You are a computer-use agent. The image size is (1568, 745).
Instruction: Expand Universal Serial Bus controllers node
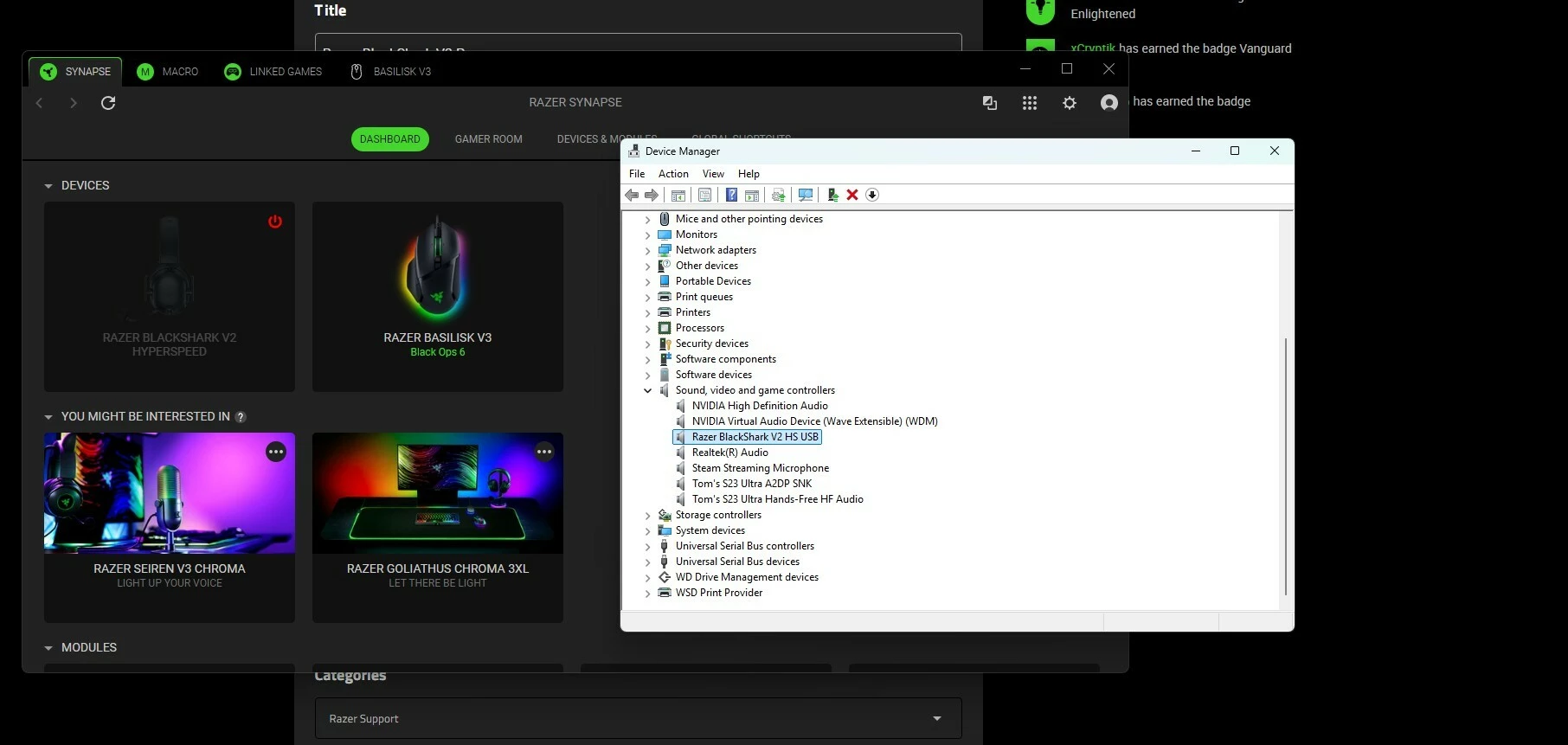point(647,546)
